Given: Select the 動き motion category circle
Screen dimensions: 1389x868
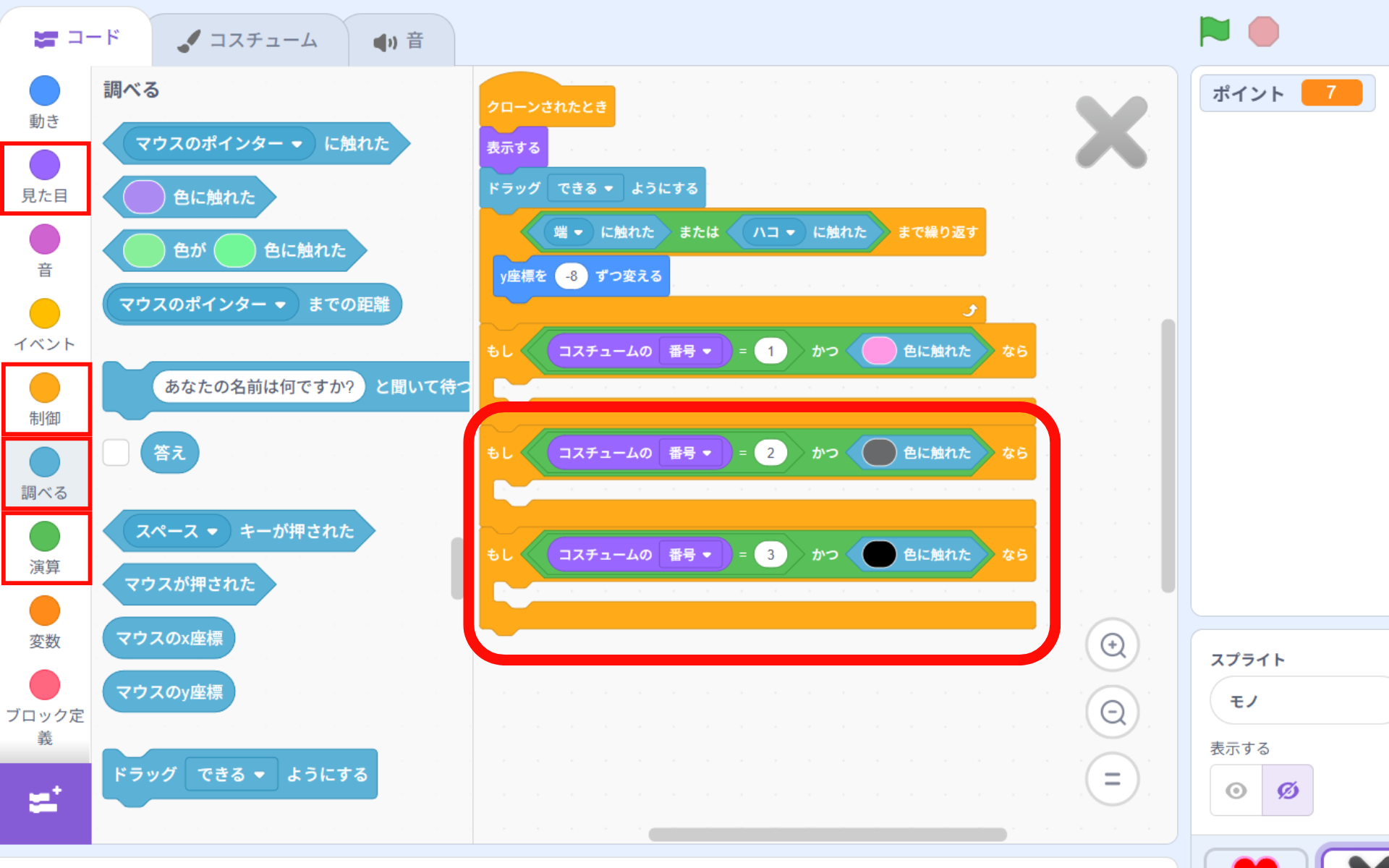Looking at the screenshot, I should (x=45, y=91).
